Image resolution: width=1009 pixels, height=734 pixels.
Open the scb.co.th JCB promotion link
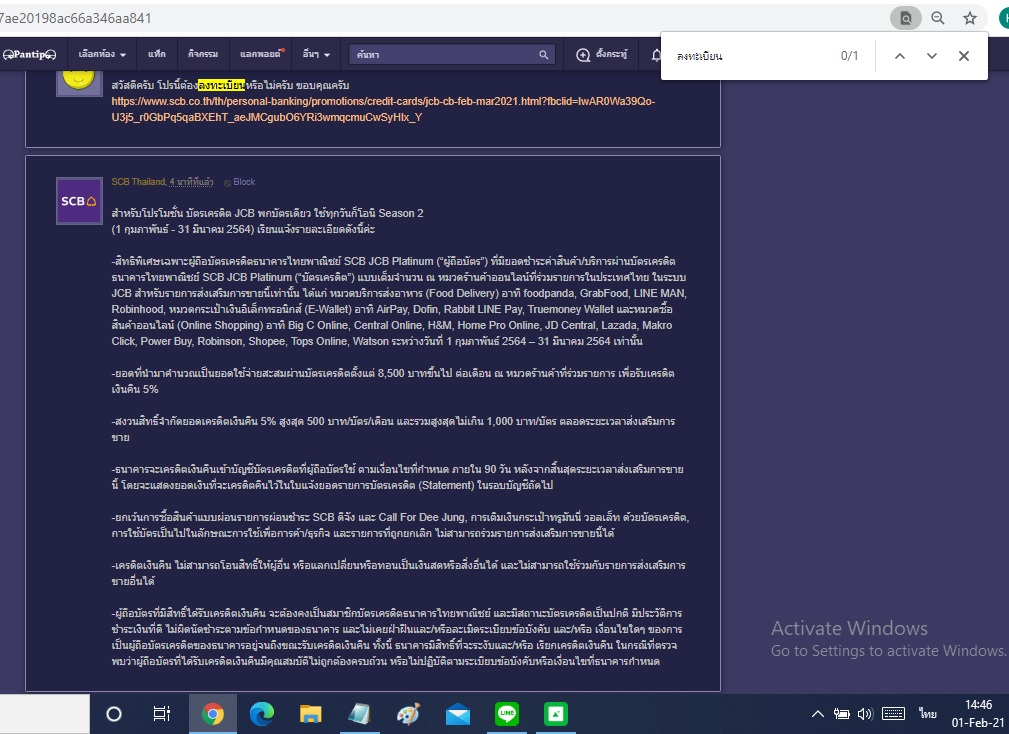pyautogui.click(x=383, y=109)
